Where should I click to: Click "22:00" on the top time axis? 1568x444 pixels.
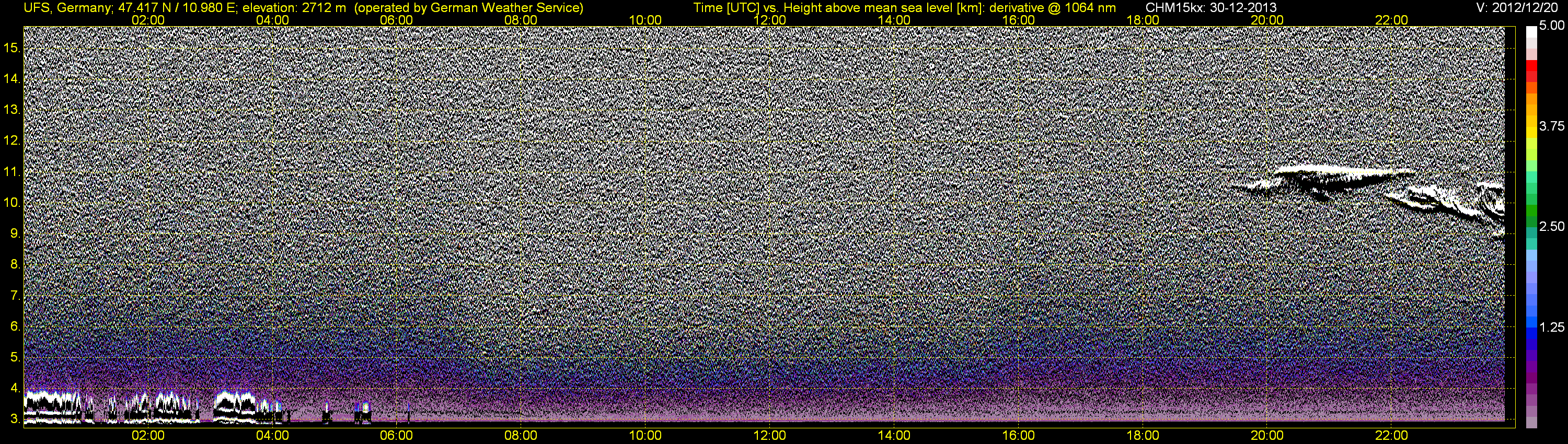coord(1391,20)
